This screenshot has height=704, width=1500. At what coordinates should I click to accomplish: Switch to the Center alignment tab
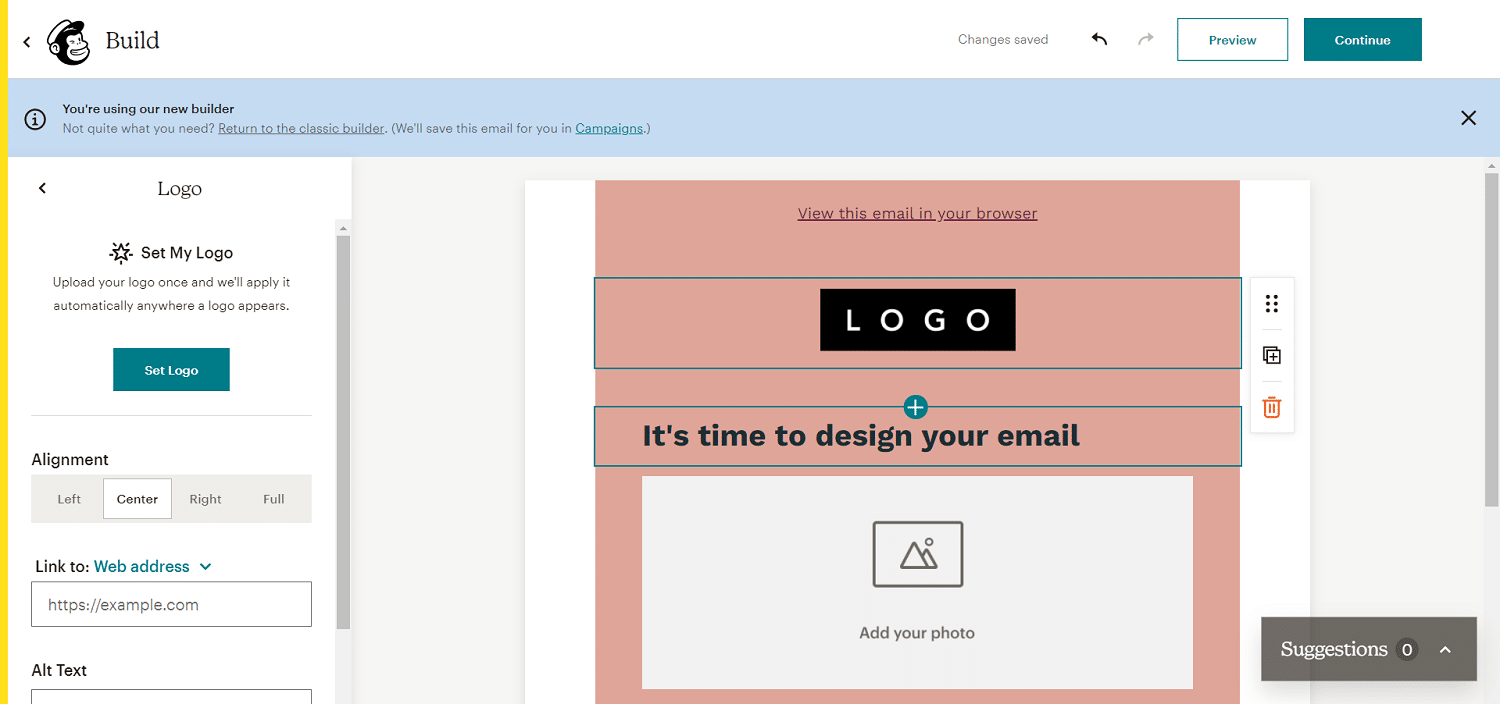point(137,498)
